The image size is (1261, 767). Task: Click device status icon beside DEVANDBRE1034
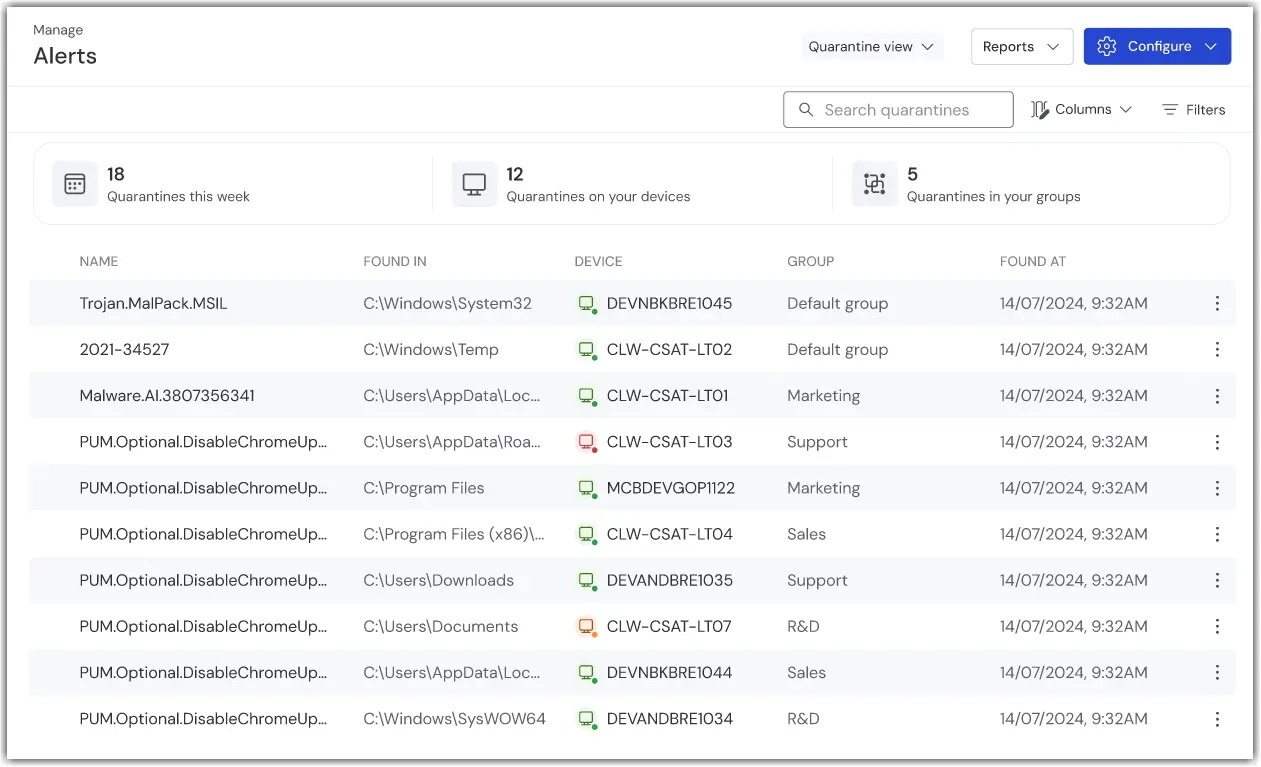pos(587,719)
